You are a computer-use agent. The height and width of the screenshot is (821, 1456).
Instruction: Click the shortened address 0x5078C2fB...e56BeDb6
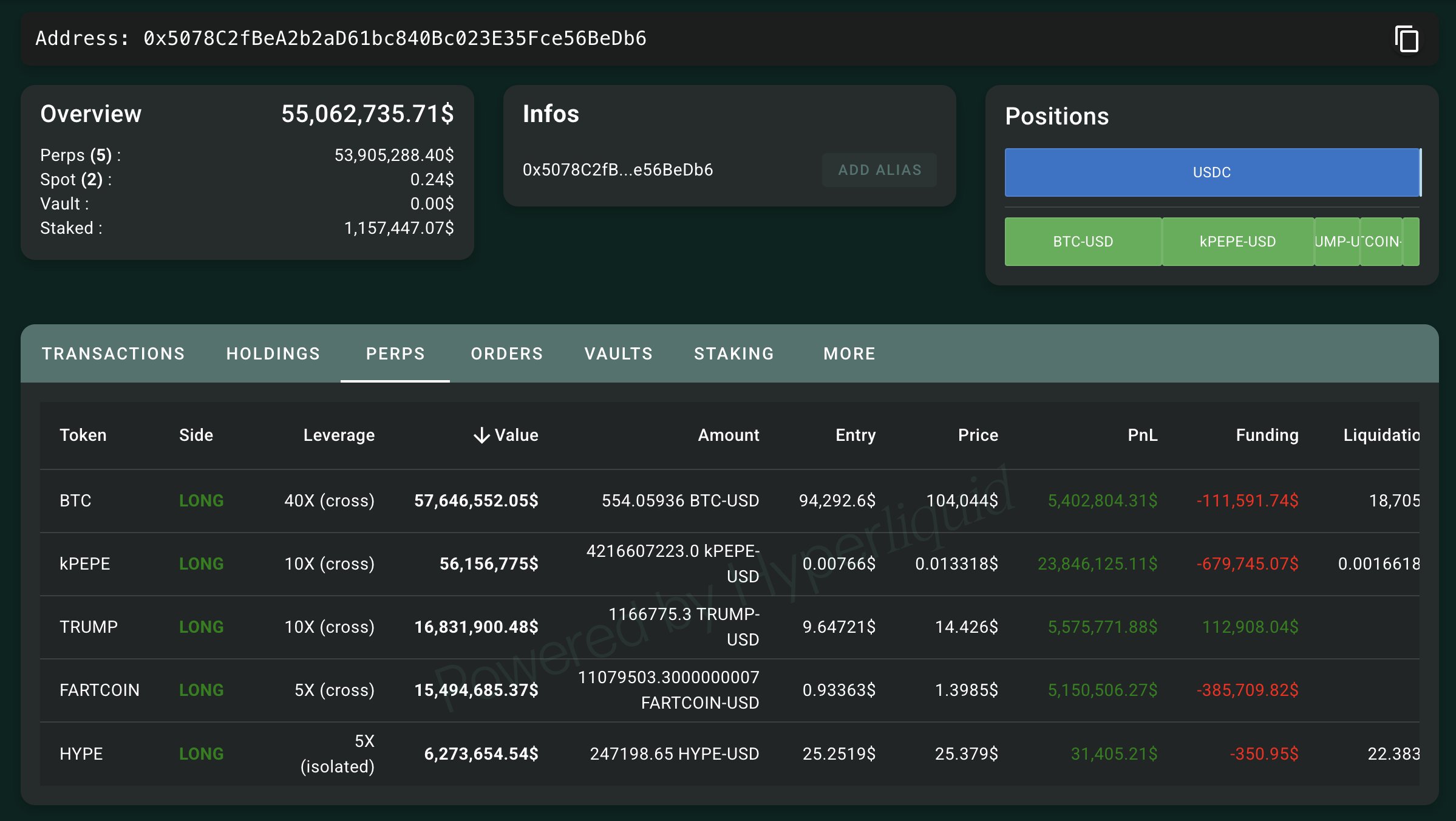[618, 170]
